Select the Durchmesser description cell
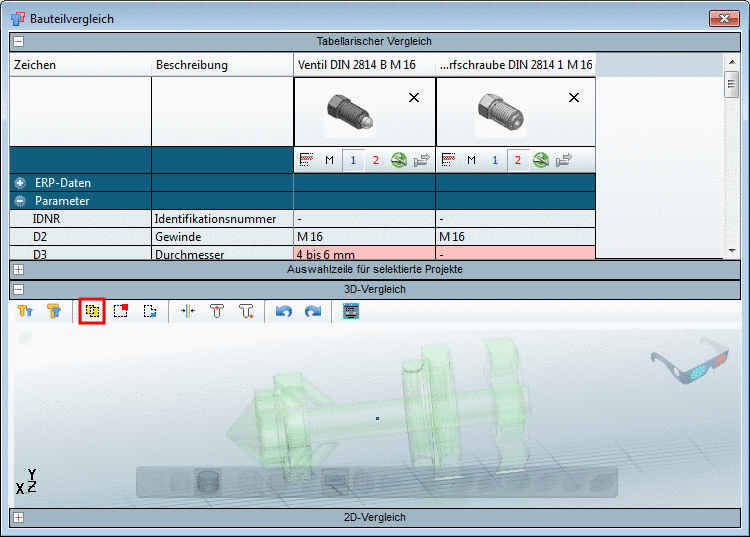The width and height of the screenshot is (750, 537). (x=222, y=253)
